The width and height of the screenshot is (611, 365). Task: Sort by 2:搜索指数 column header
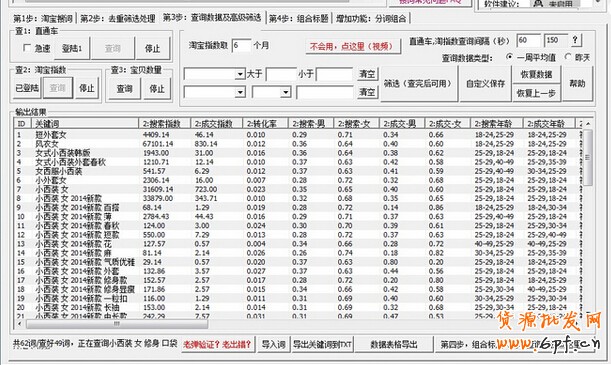point(164,124)
